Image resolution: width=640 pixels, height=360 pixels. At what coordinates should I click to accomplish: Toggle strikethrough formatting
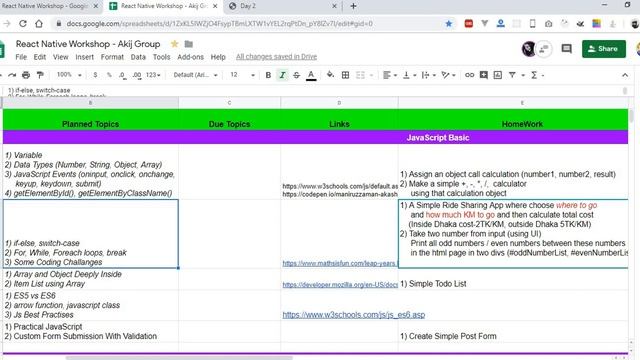pyautogui.click(x=296, y=75)
